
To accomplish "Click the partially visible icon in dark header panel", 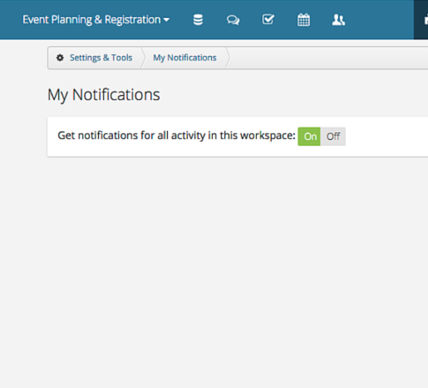I will pos(426,20).
